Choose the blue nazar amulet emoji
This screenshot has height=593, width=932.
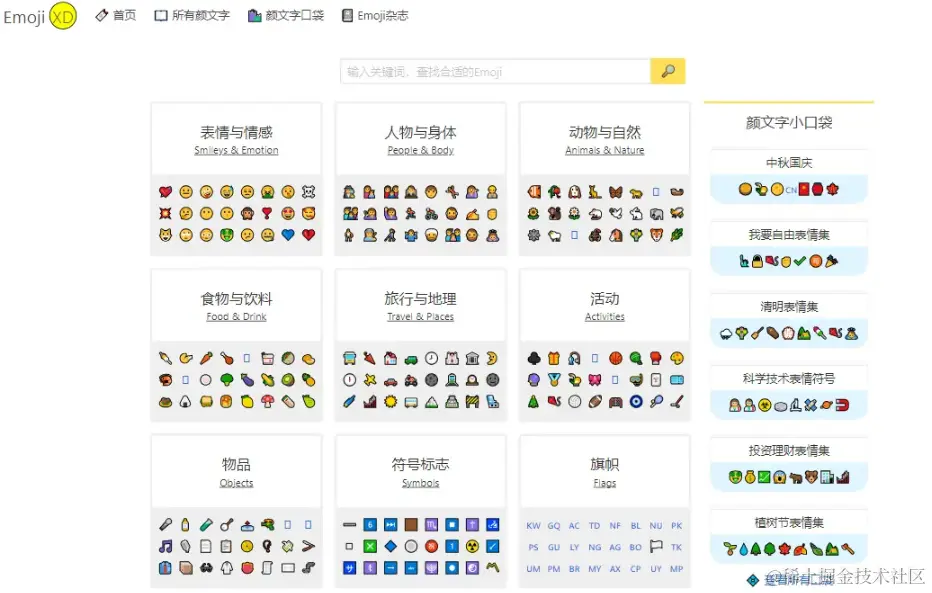click(636, 402)
